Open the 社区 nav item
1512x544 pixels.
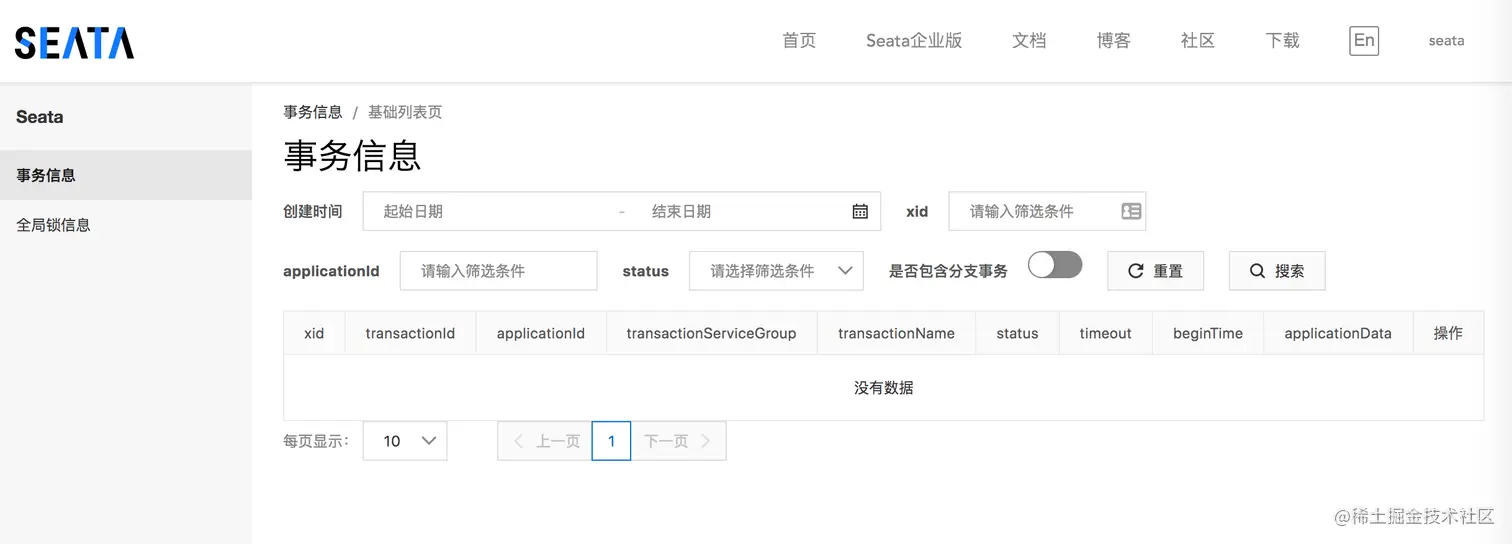tap(1198, 41)
